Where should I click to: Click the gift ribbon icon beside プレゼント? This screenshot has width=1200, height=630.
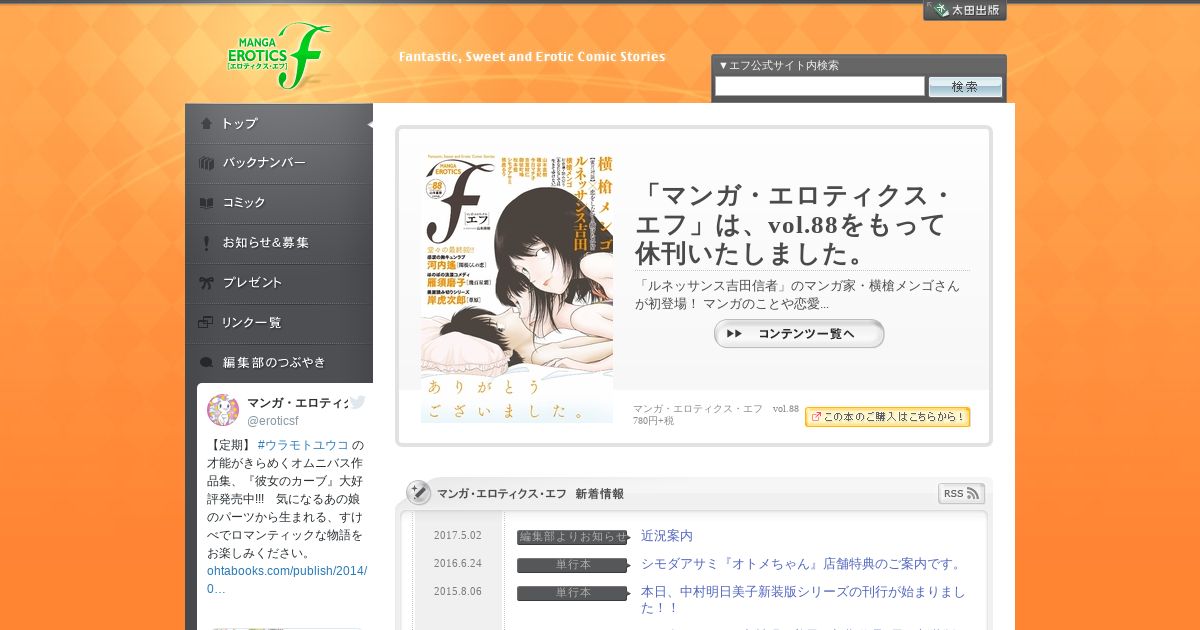click(x=206, y=283)
